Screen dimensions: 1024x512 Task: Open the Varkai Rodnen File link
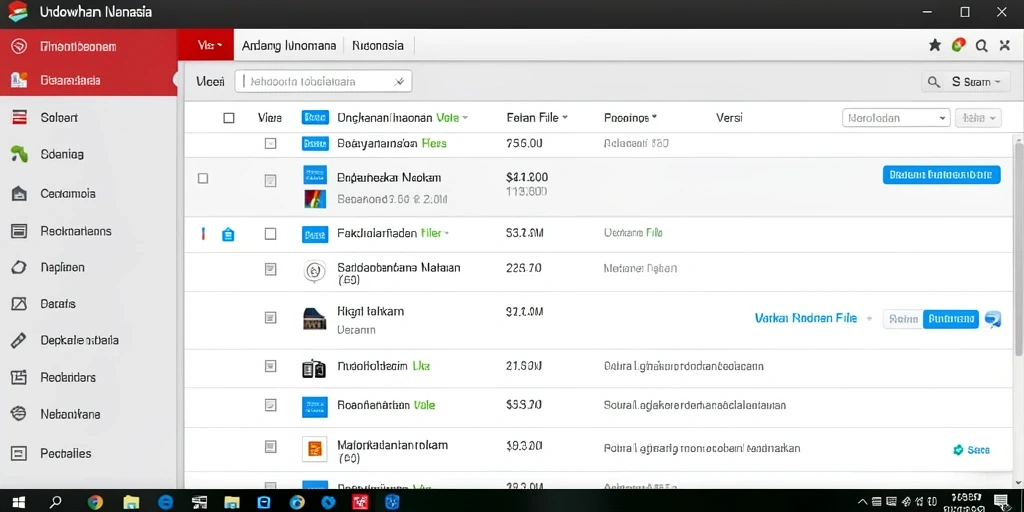tap(806, 318)
